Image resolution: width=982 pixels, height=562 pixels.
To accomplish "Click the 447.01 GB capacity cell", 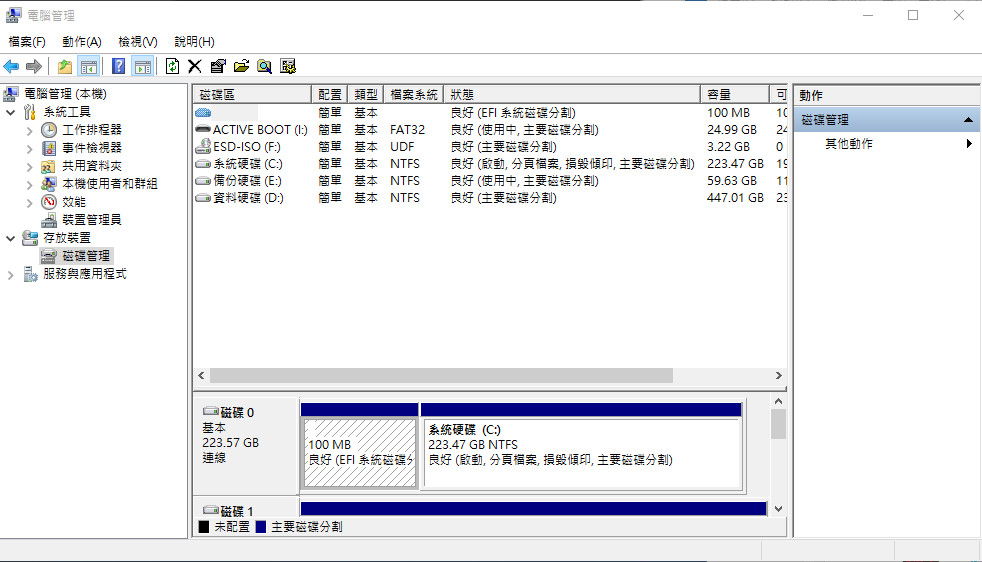I will click(735, 197).
